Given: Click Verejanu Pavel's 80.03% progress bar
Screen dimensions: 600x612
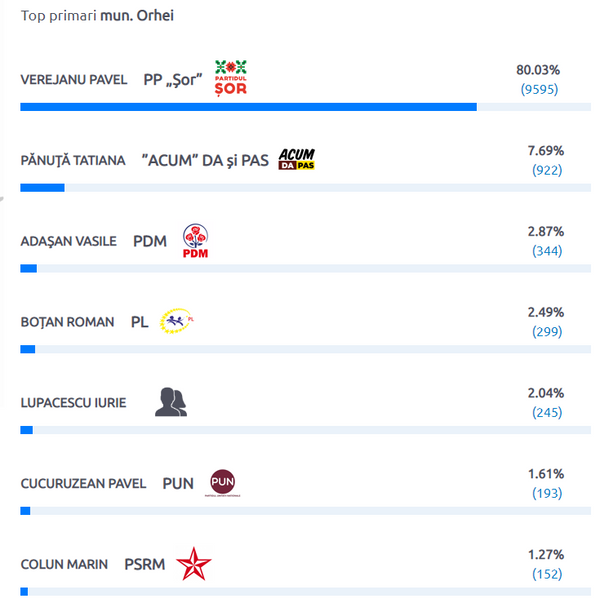Looking at the screenshot, I should 305,107.
